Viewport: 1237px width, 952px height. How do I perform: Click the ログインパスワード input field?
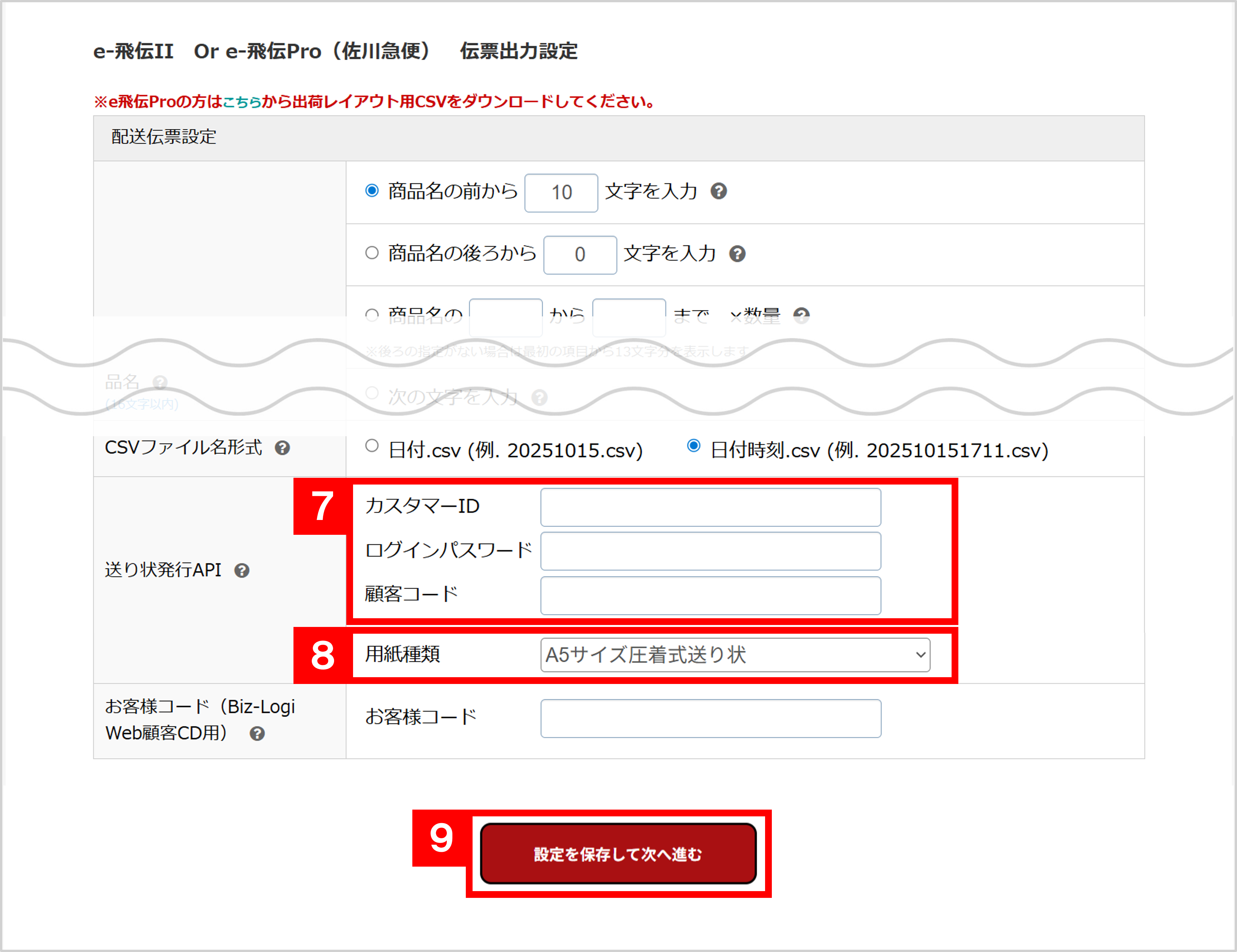coord(710,551)
